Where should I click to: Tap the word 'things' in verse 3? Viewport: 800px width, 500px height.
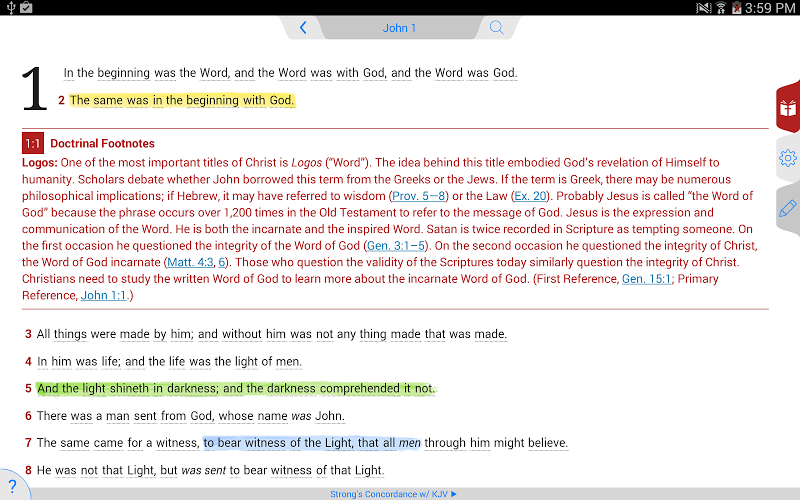[70, 334]
